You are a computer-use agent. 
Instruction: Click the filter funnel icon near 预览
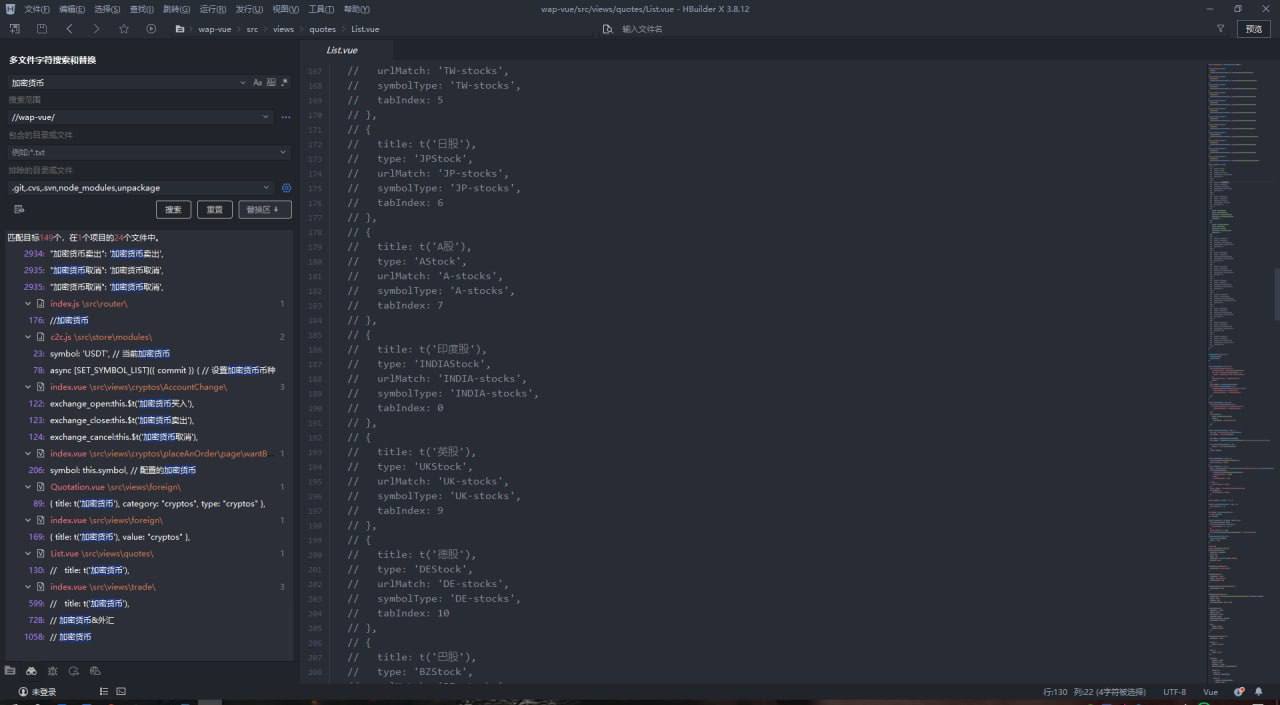click(1220, 29)
